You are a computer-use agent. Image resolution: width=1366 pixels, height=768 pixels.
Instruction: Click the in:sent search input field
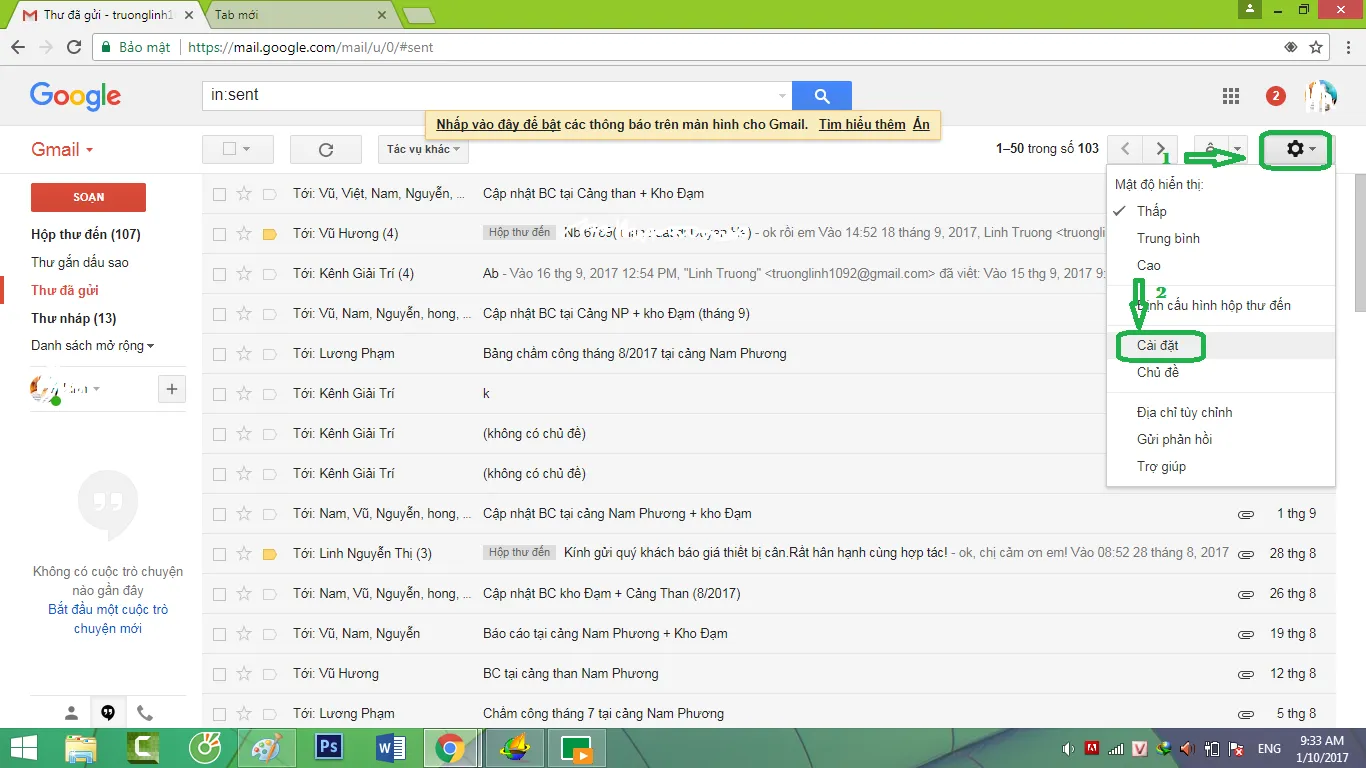[x=490, y=96]
